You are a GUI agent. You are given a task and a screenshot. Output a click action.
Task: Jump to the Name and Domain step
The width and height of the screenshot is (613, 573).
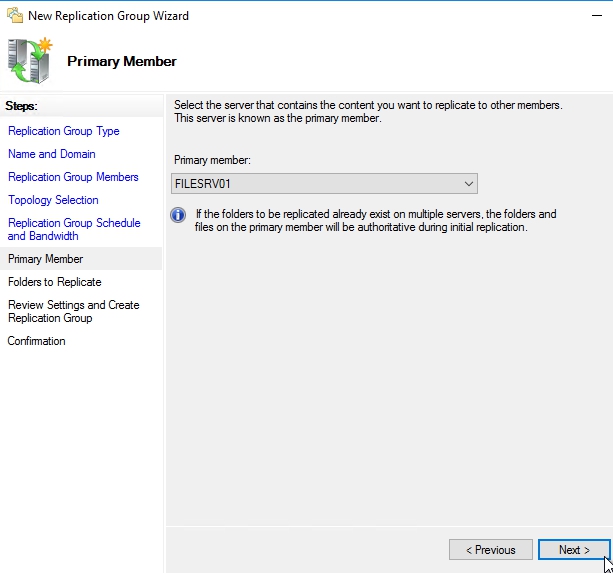pyautogui.click(x=52, y=154)
